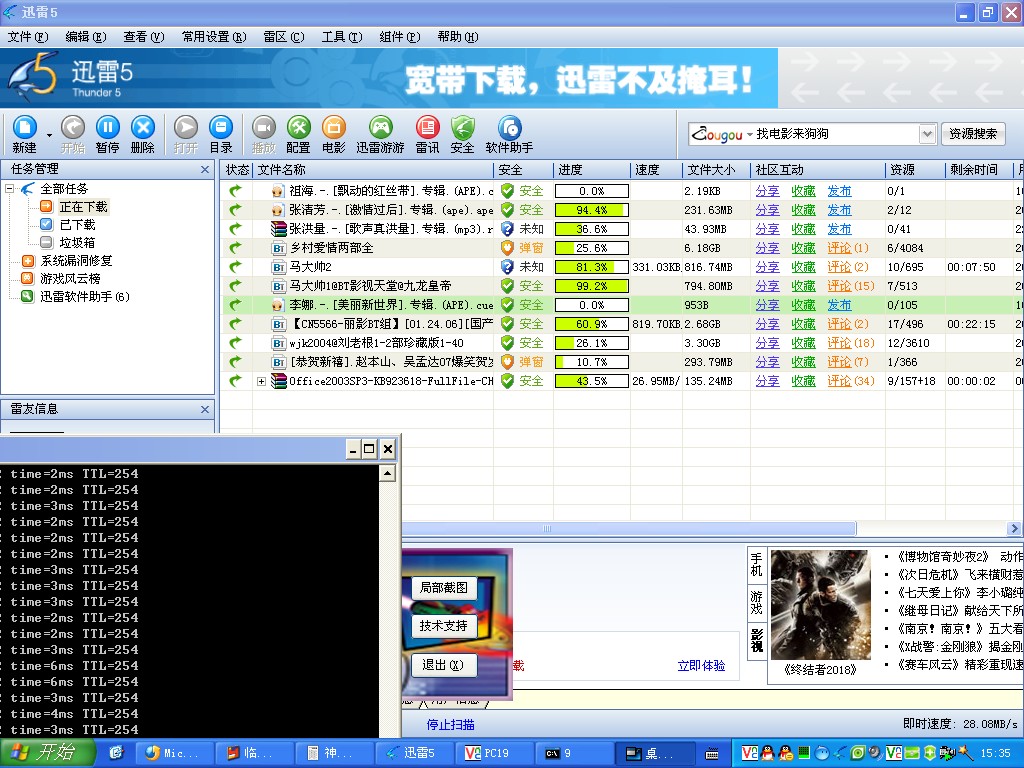This screenshot has height=768, width=1024.
Task: Open 配置 (Settings) from the toolbar
Action: (298, 128)
